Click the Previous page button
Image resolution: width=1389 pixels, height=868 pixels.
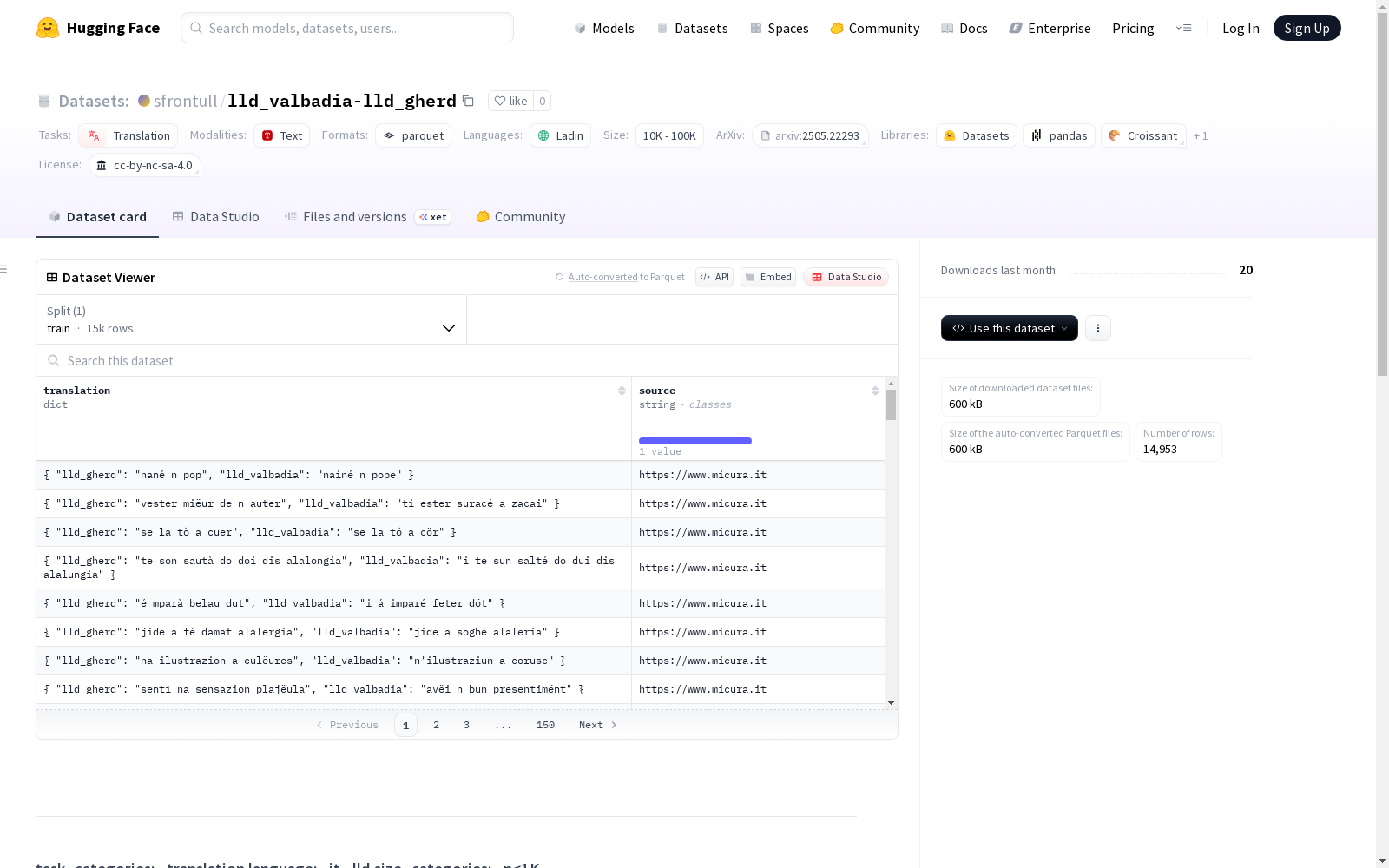tap(347, 725)
